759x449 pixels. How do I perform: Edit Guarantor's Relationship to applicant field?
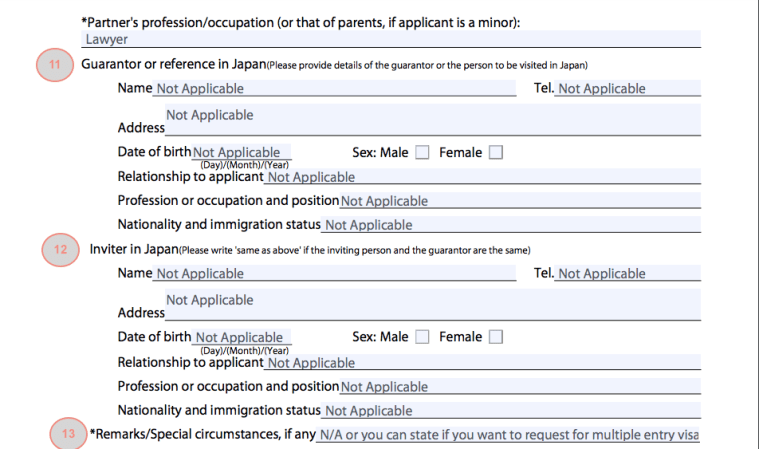[482, 177]
